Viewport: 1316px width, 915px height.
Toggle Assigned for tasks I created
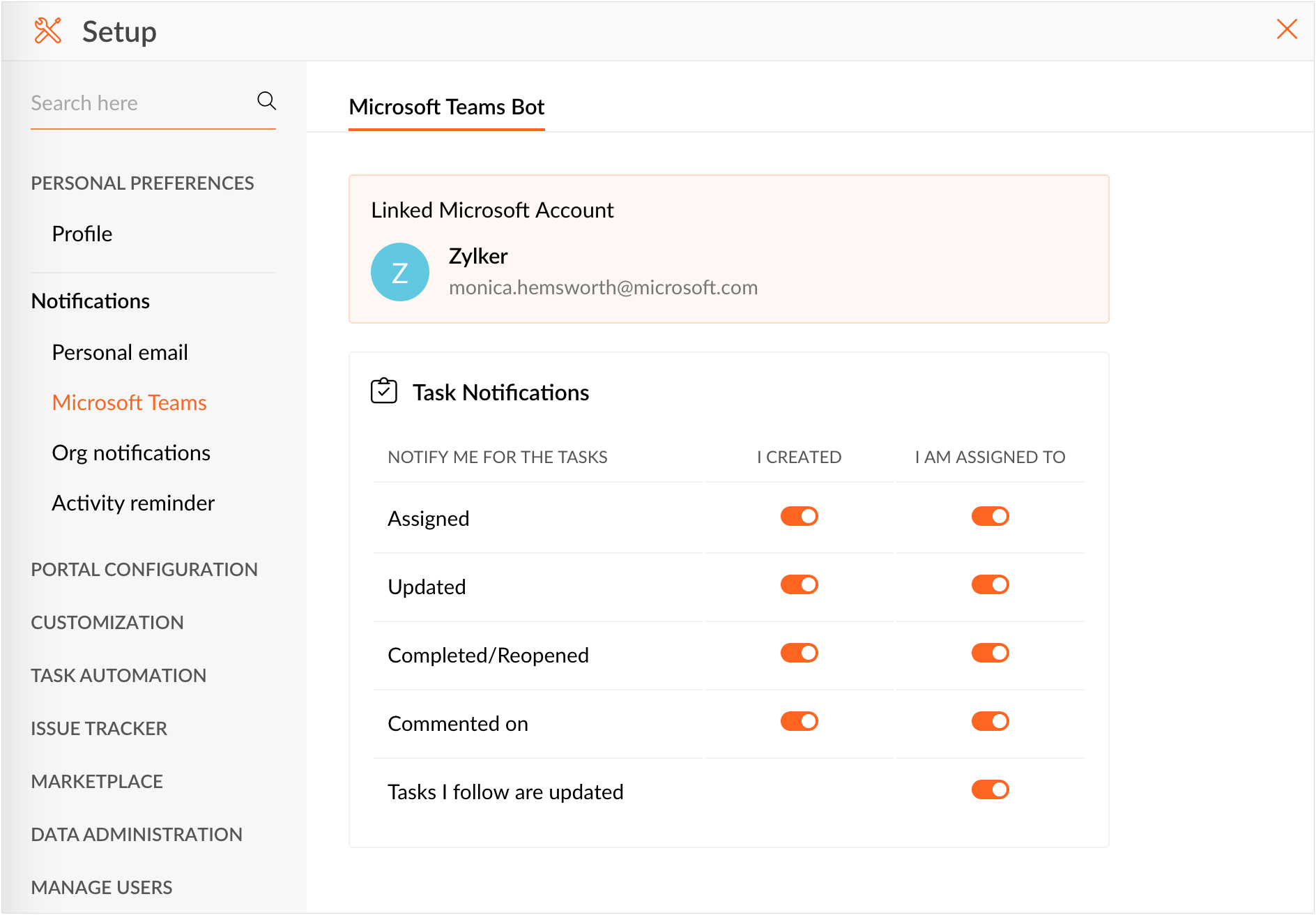tap(799, 516)
